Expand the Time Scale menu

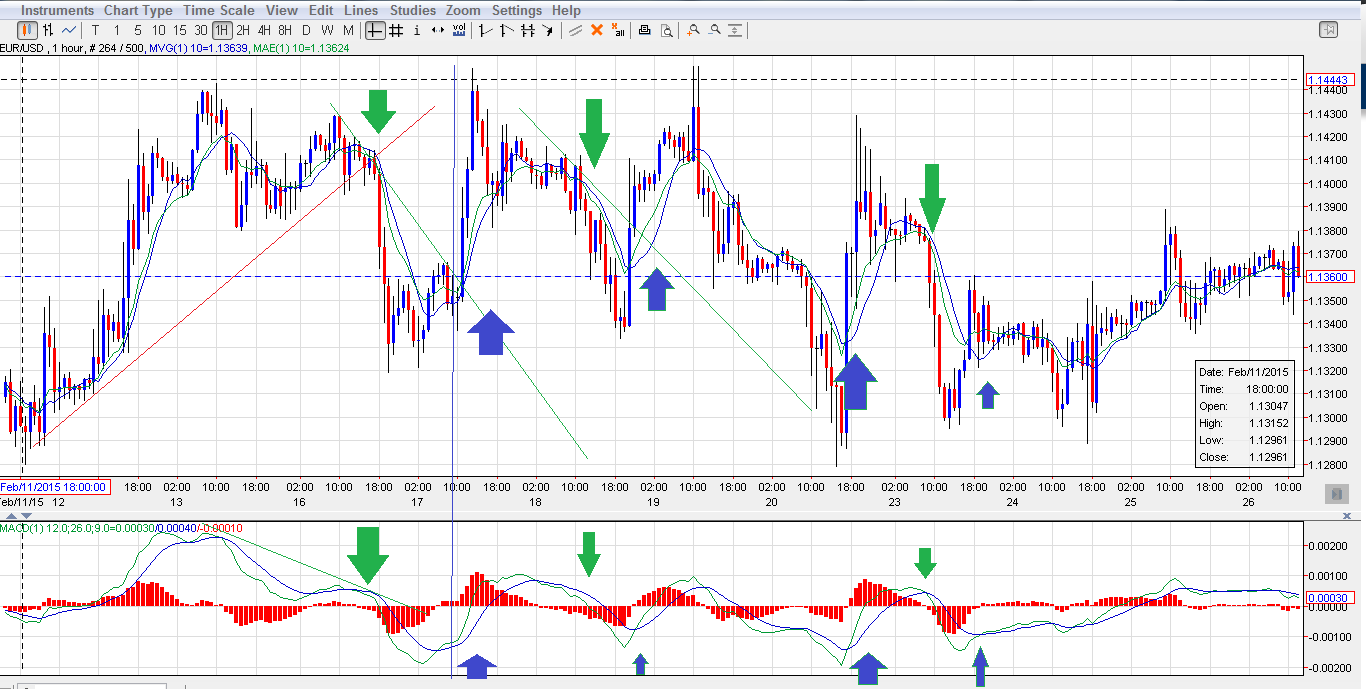click(x=219, y=10)
